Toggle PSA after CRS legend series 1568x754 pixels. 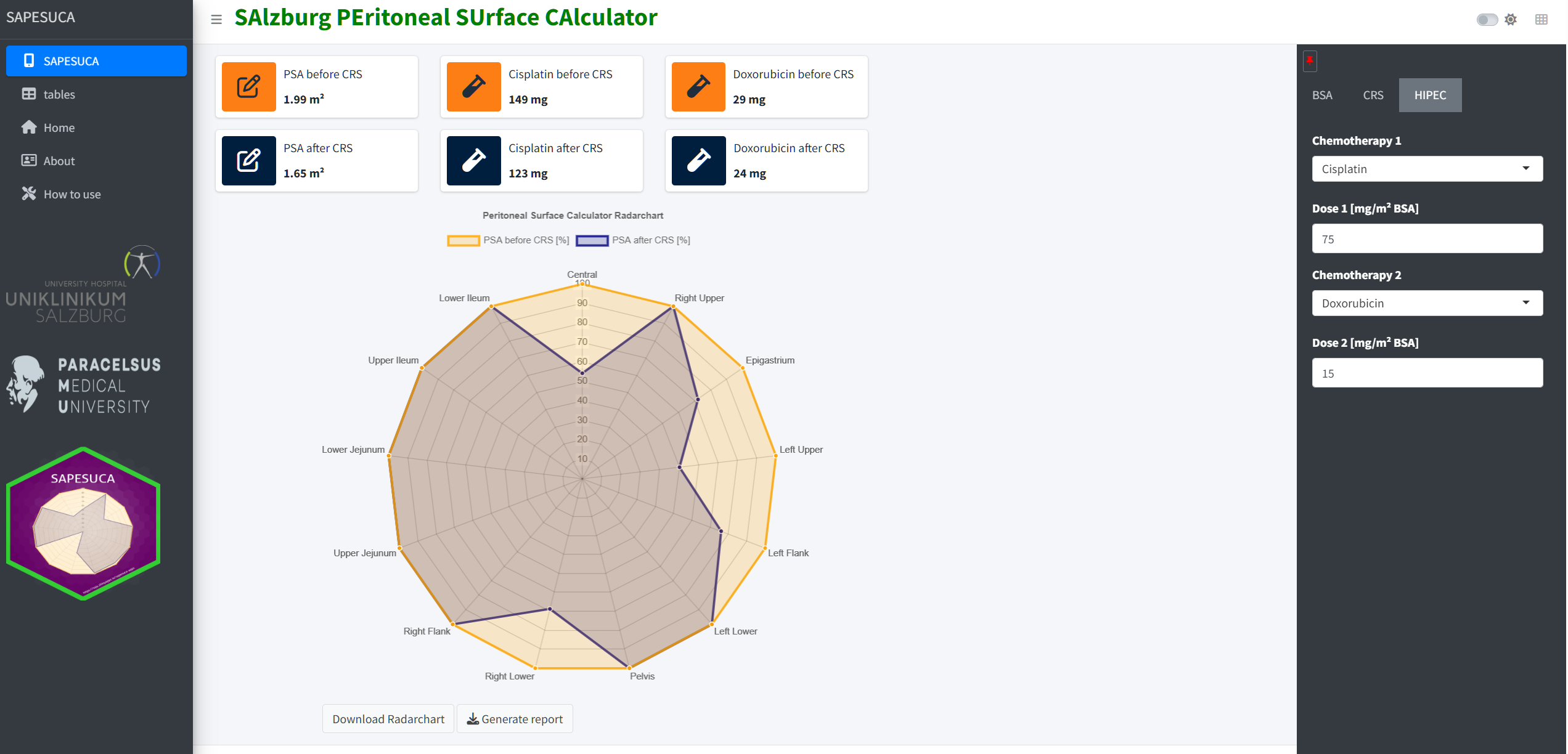[x=633, y=240]
